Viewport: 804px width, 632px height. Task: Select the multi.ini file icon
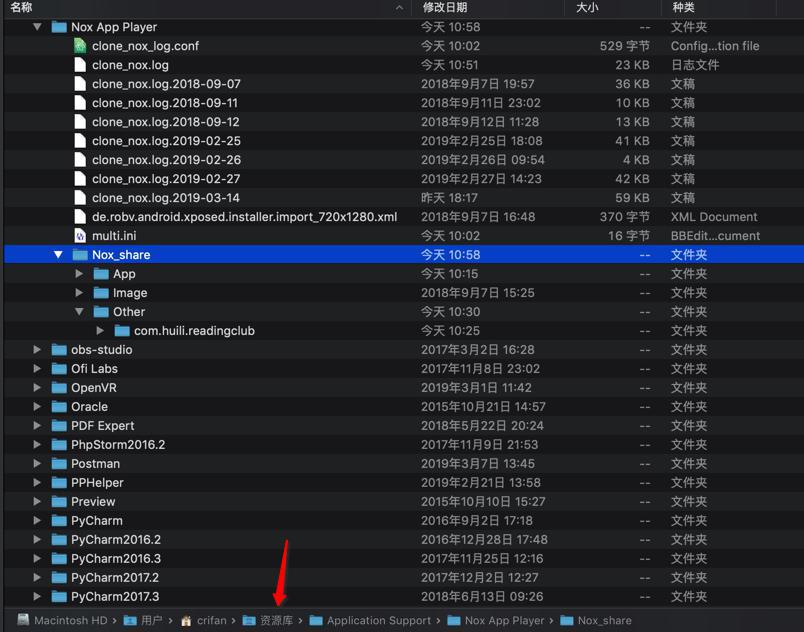pos(80,236)
